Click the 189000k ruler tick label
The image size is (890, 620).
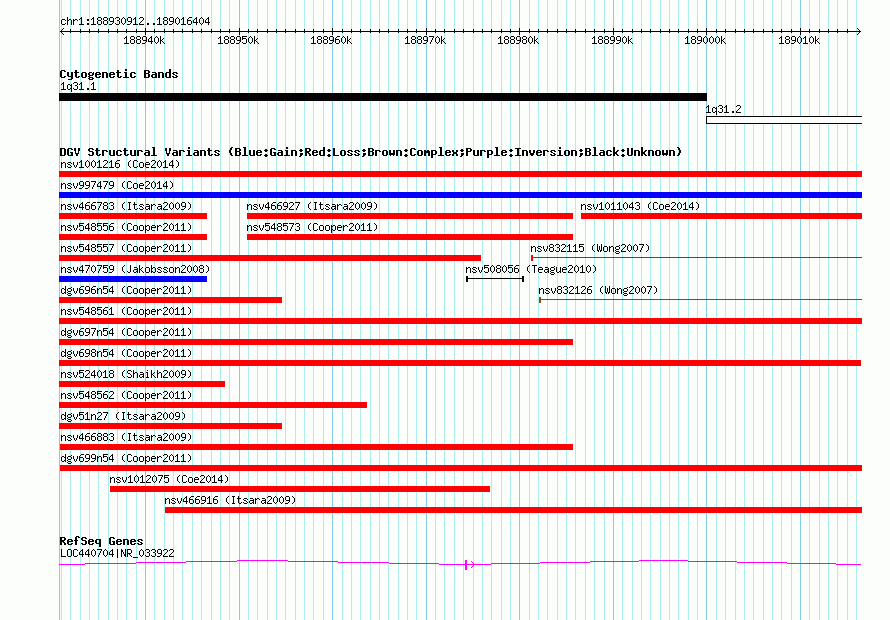tap(705, 40)
